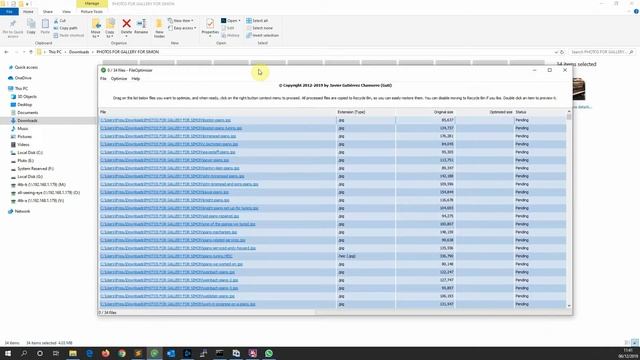This screenshot has width=640, height=360.
Task: Sort by the Status column header
Action: [540, 112]
